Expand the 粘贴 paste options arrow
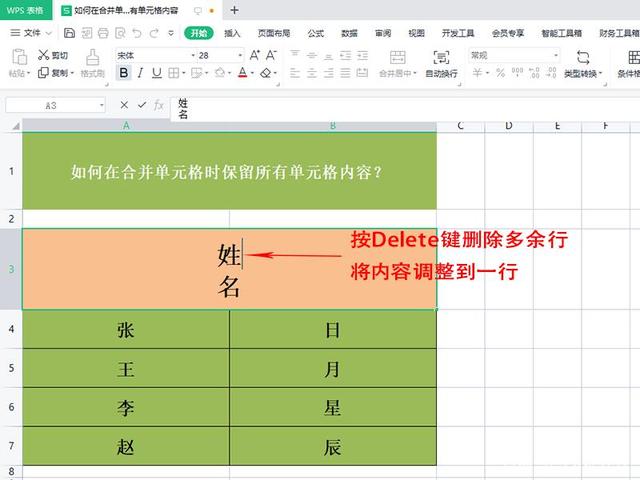The width and height of the screenshot is (640, 480). [28, 73]
